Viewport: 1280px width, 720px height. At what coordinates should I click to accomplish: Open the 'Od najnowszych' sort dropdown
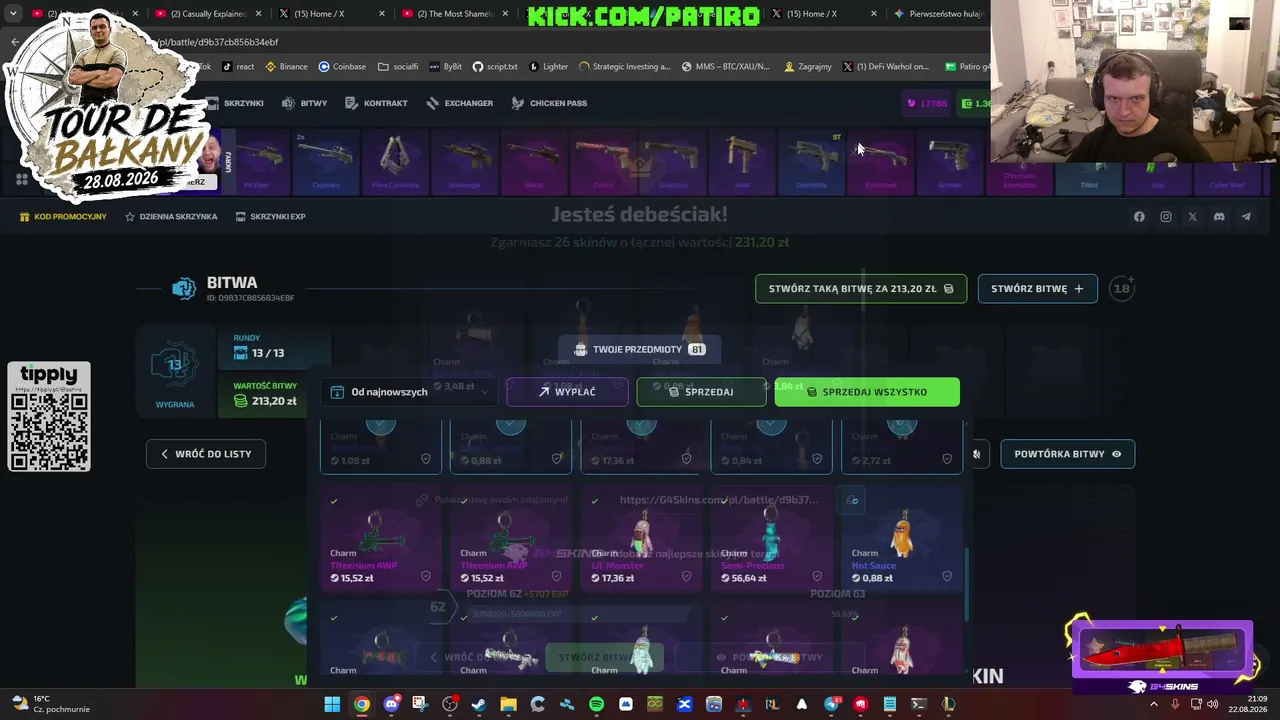pos(409,392)
